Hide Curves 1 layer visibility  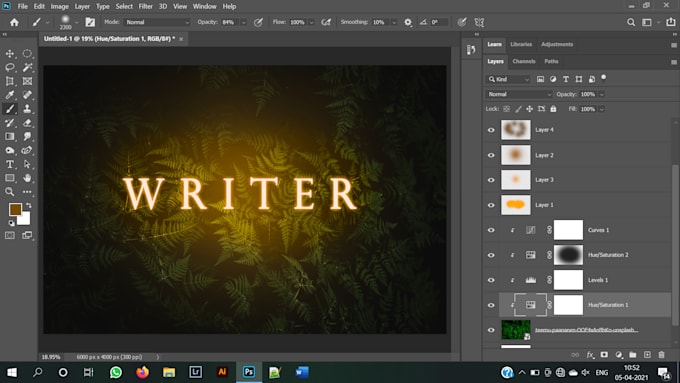491,230
